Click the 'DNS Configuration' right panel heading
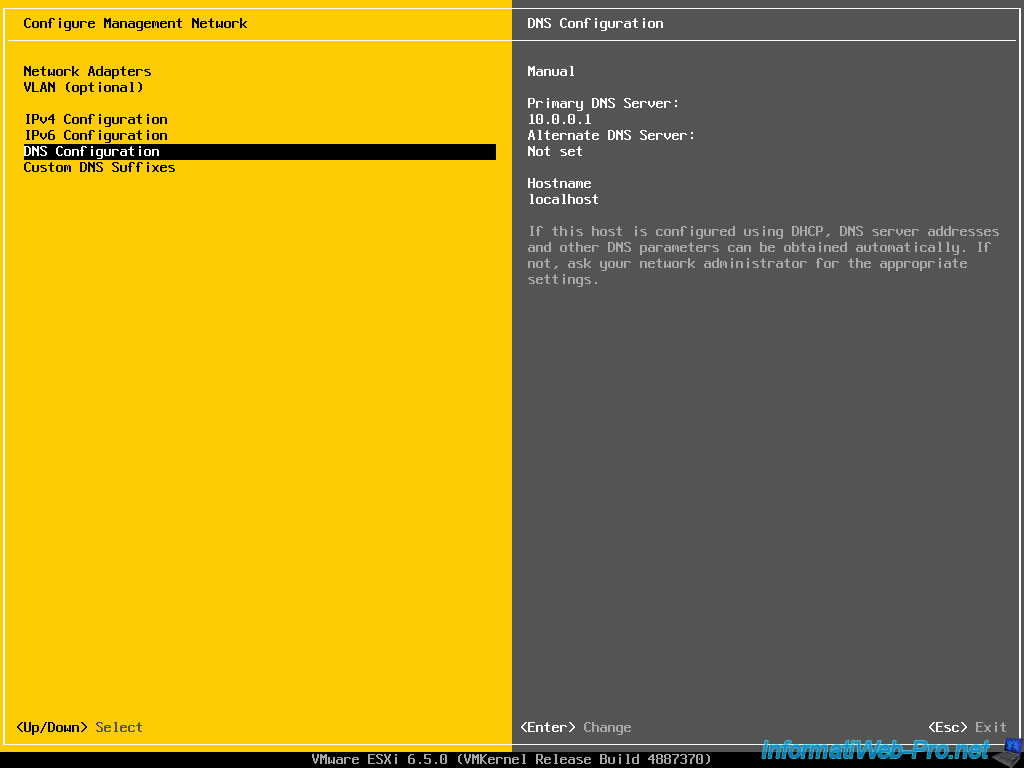The image size is (1024, 768). tap(595, 24)
